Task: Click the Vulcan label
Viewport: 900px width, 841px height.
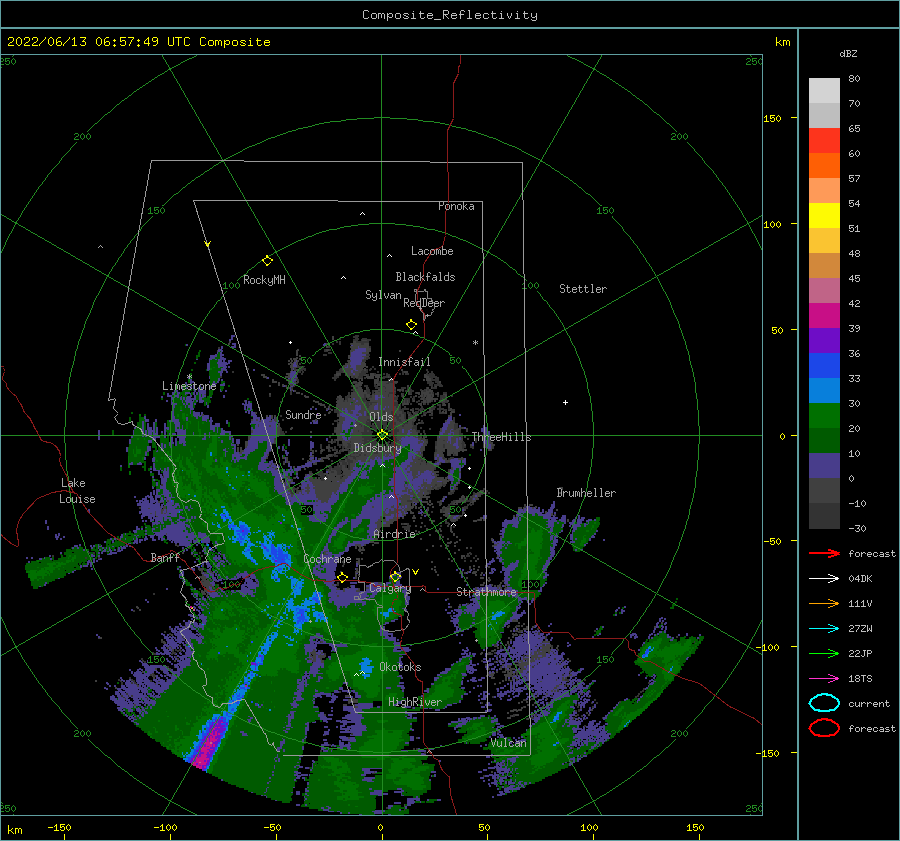Action: tap(508, 743)
